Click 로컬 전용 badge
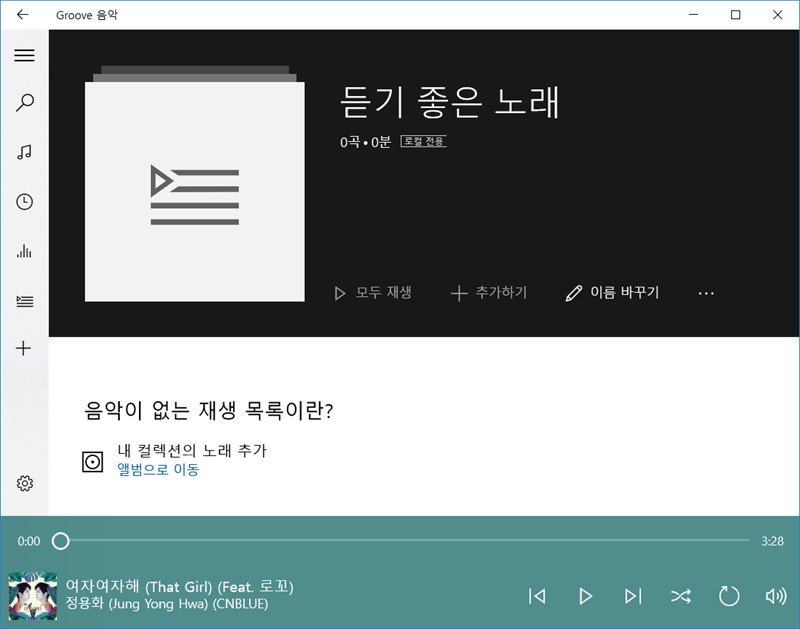This screenshot has width=800, height=629. coord(423,141)
